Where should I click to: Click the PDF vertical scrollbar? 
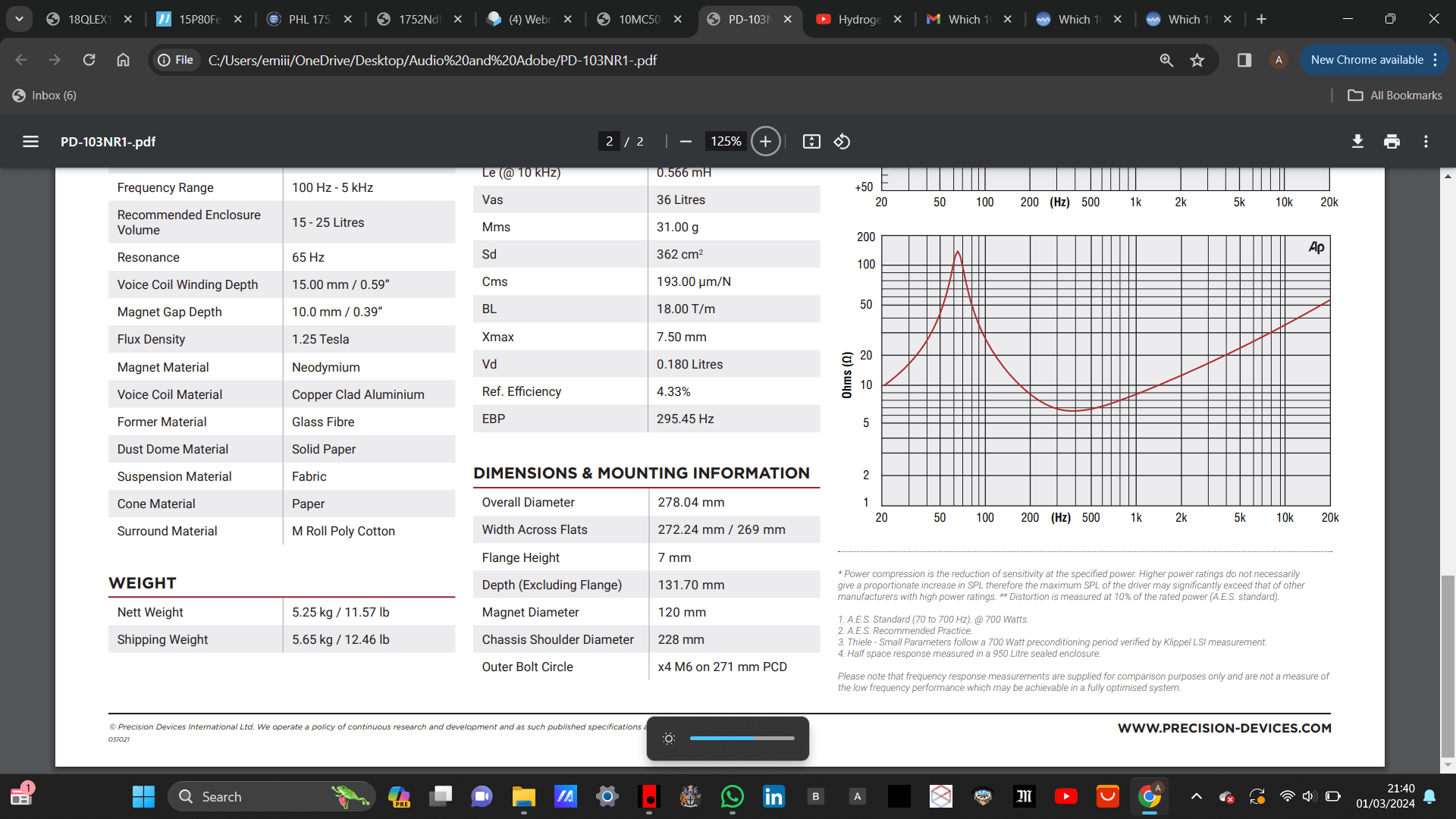click(1448, 666)
